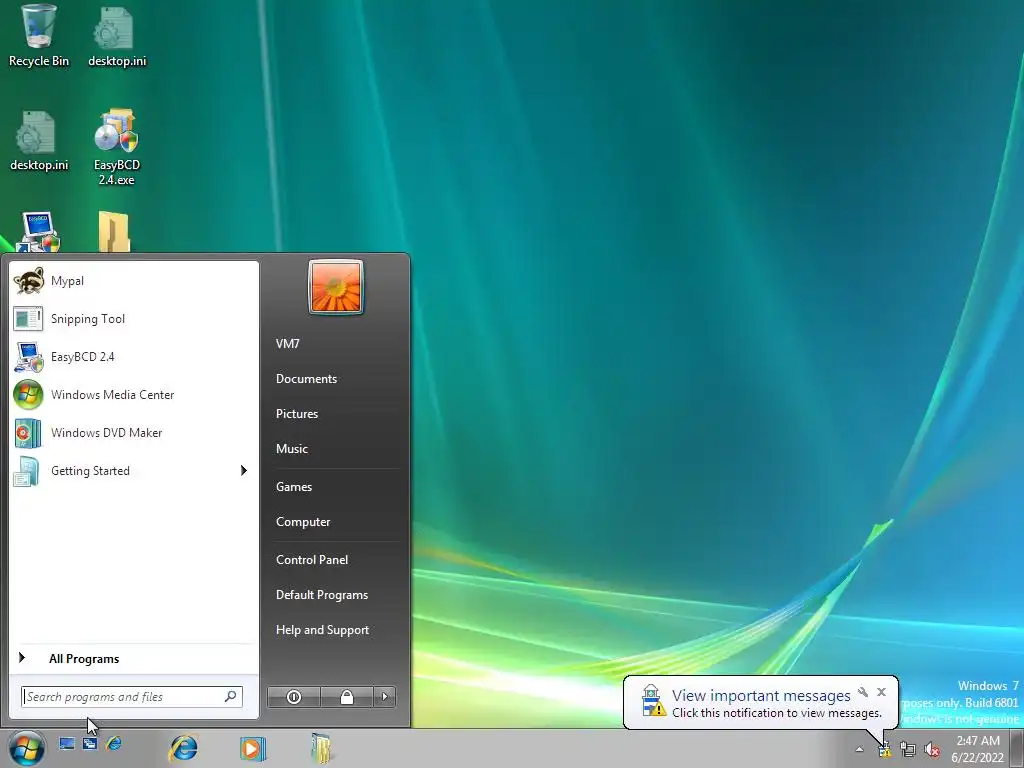
Task: Expand the shutdown options arrow
Action: coord(385,697)
